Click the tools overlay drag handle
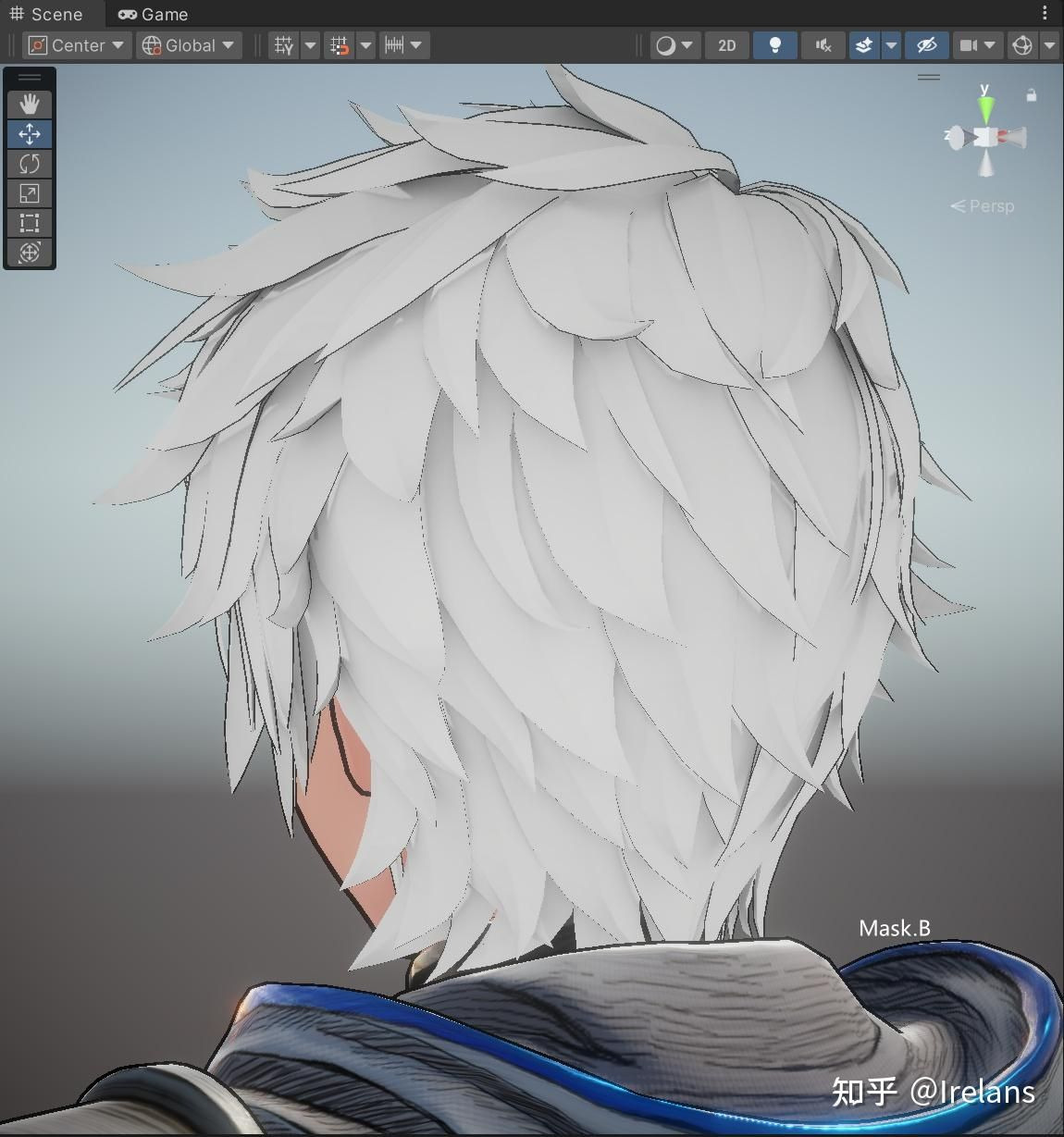 (30, 78)
